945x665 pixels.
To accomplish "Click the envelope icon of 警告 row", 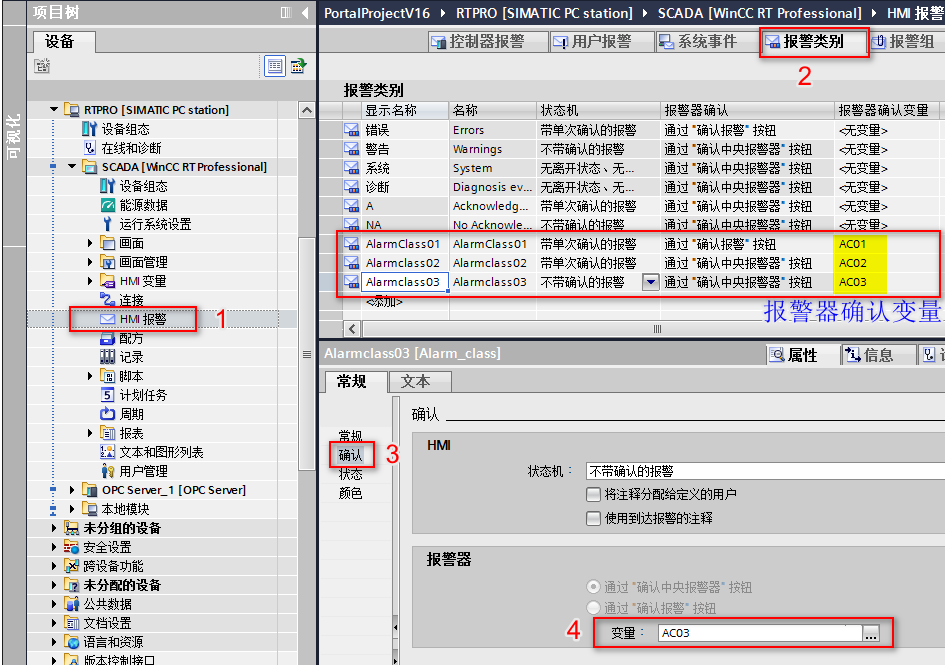I will click(x=351, y=149).
